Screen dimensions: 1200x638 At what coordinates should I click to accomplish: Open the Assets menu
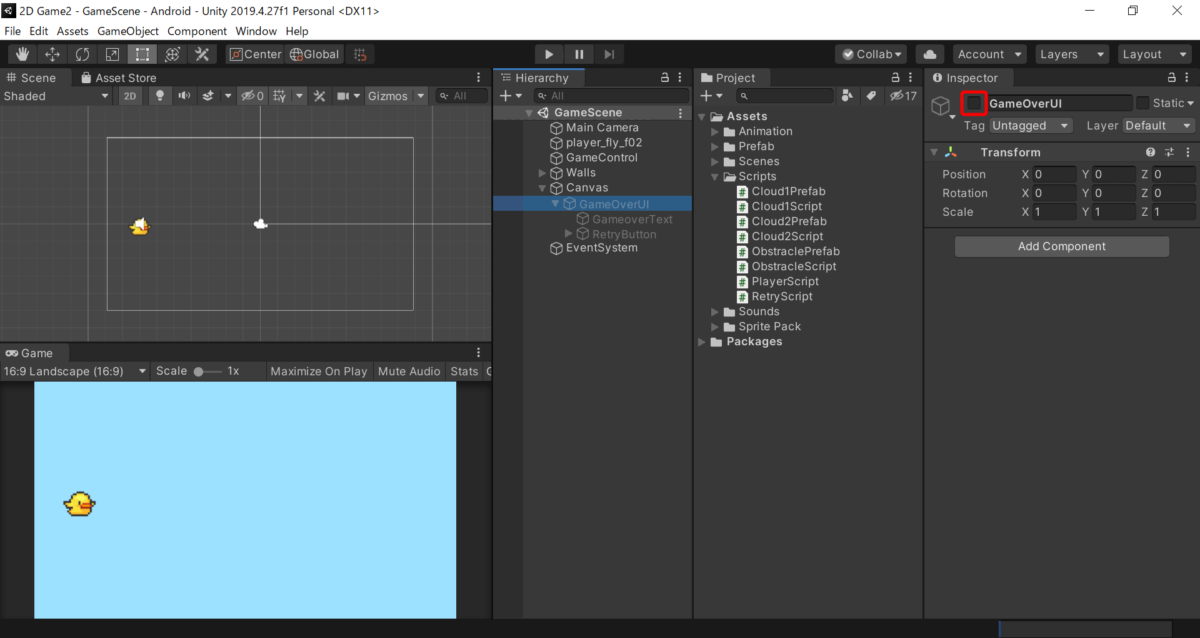(x=72, y=31)
